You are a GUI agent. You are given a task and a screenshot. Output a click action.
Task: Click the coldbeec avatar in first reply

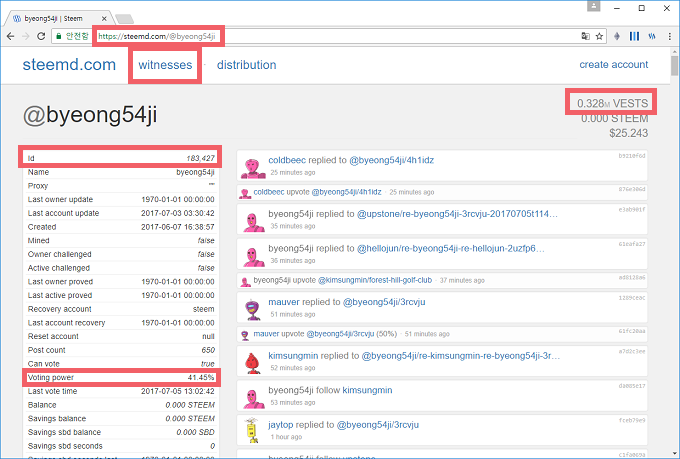coord(253,168)
